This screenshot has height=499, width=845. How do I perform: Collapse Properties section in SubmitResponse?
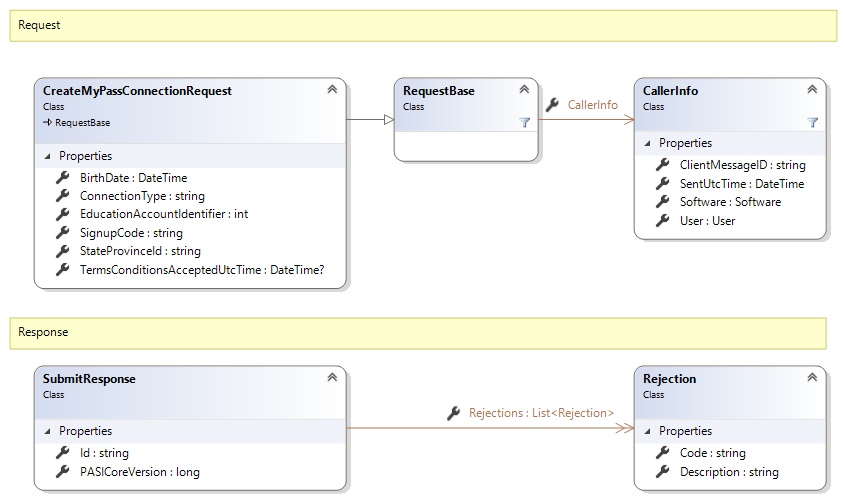coord(45,431)
